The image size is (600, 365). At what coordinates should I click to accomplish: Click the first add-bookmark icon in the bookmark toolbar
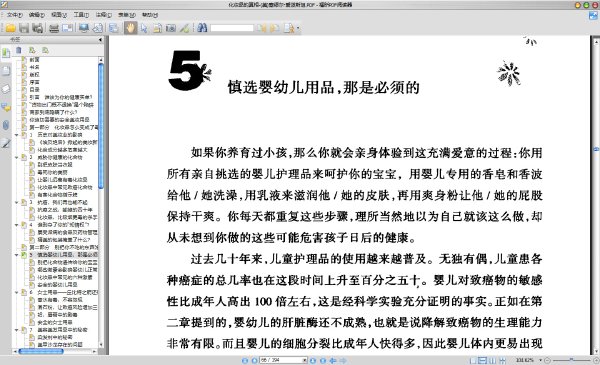(32, 50)
